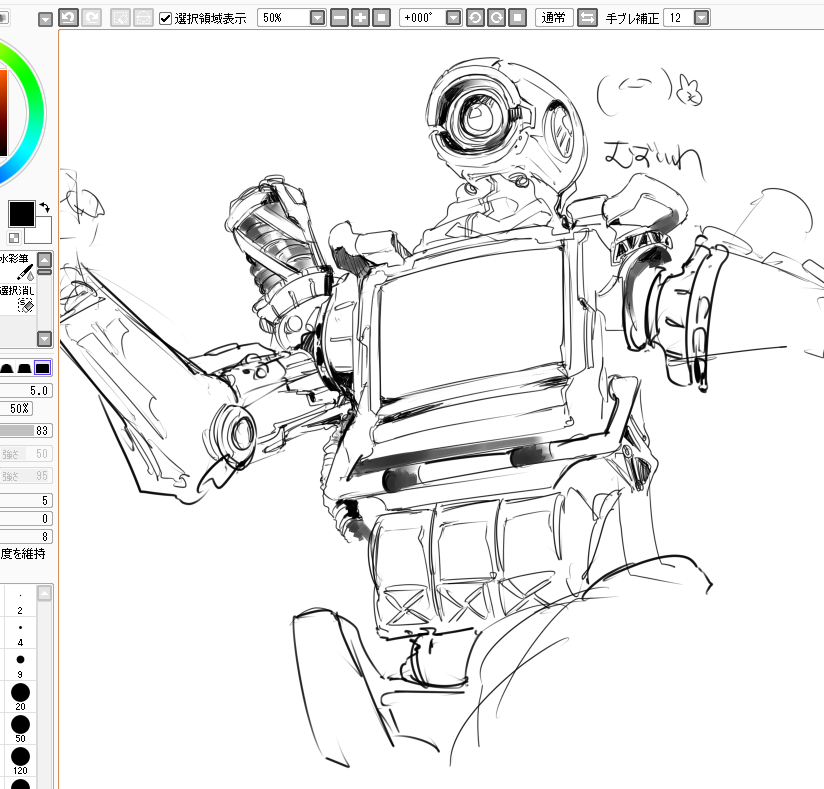Click the zoom in plus button
The height and width of the screenshot is (789, 824).
point(360,18)
